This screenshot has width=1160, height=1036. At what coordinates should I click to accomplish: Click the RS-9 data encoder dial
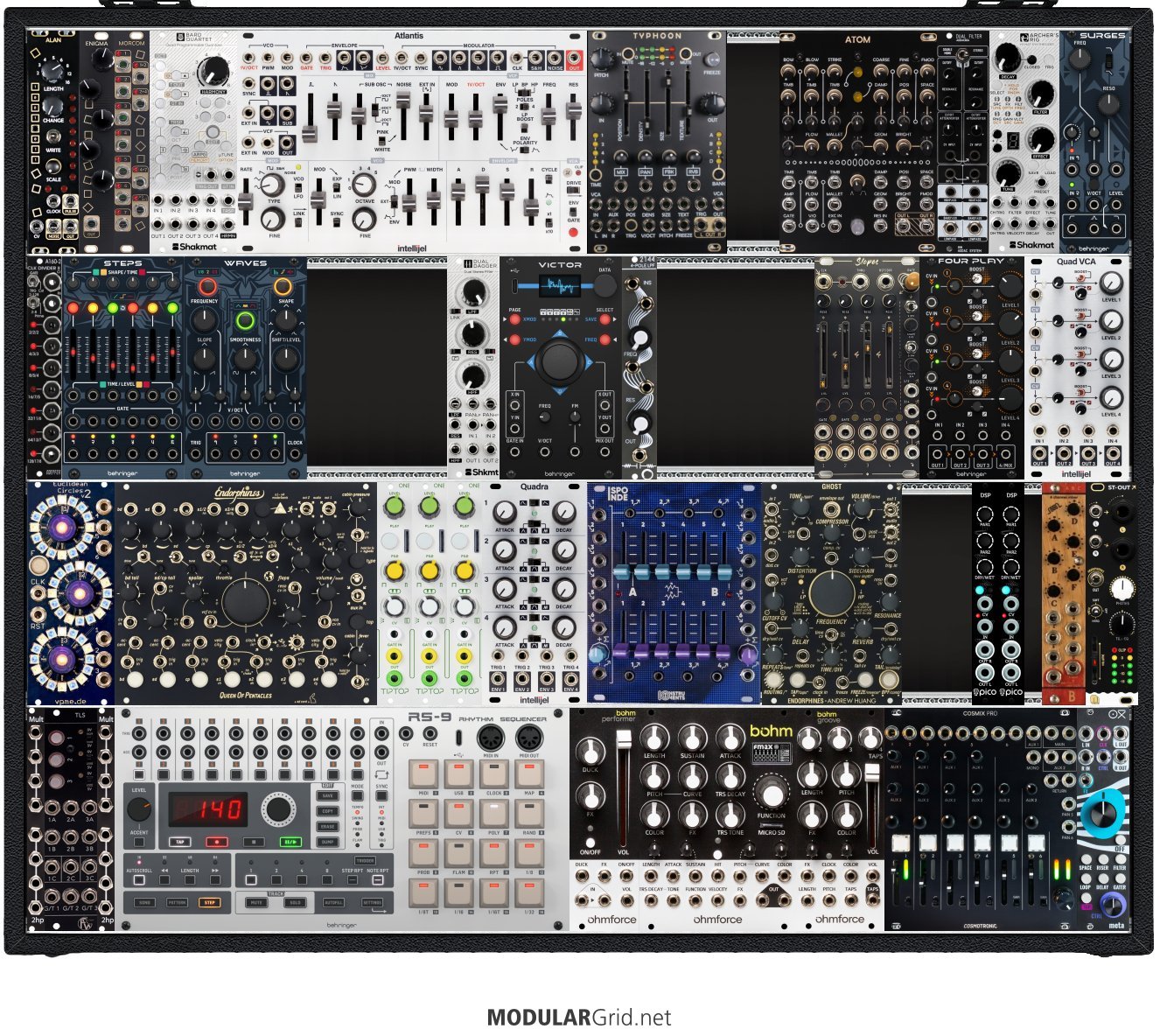[277, 809]
